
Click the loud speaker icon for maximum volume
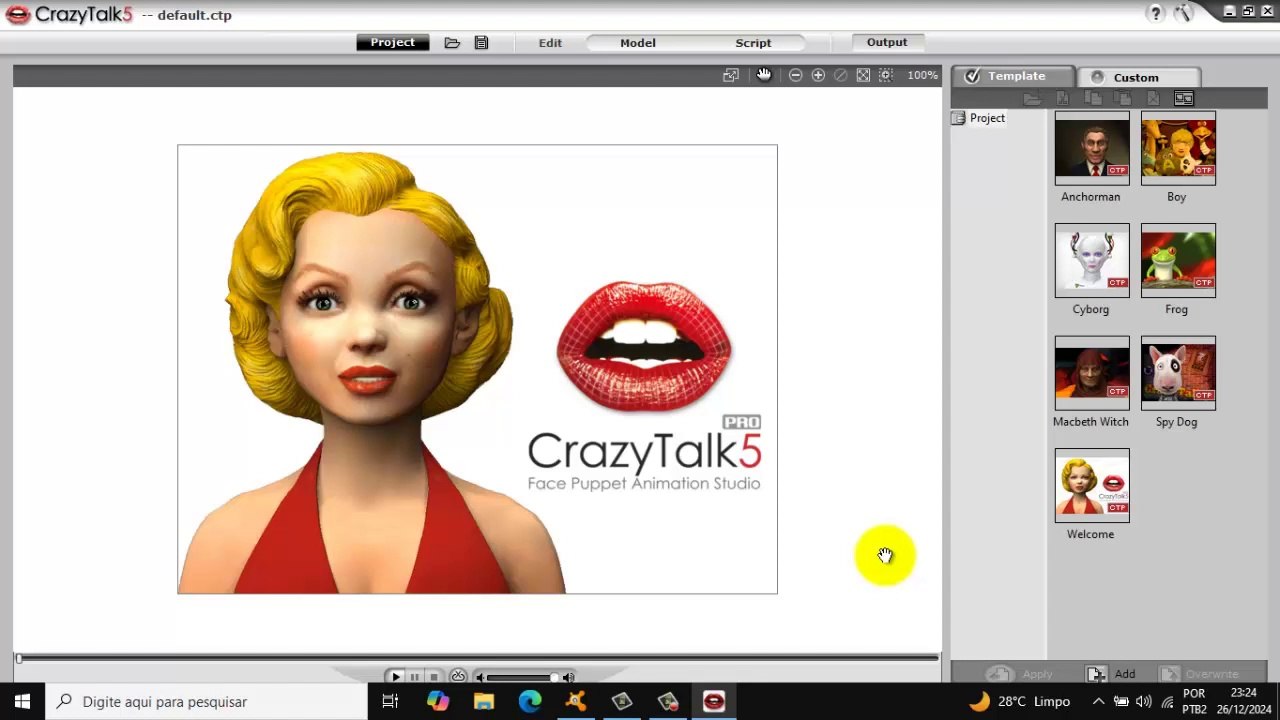pyautogui.click(x=568, y=677)
